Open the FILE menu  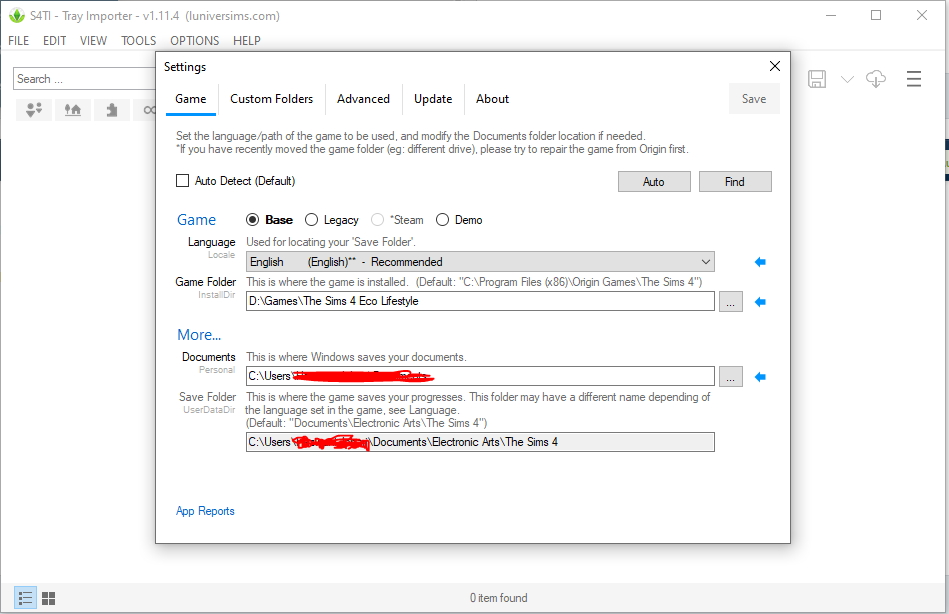point(18,41)
